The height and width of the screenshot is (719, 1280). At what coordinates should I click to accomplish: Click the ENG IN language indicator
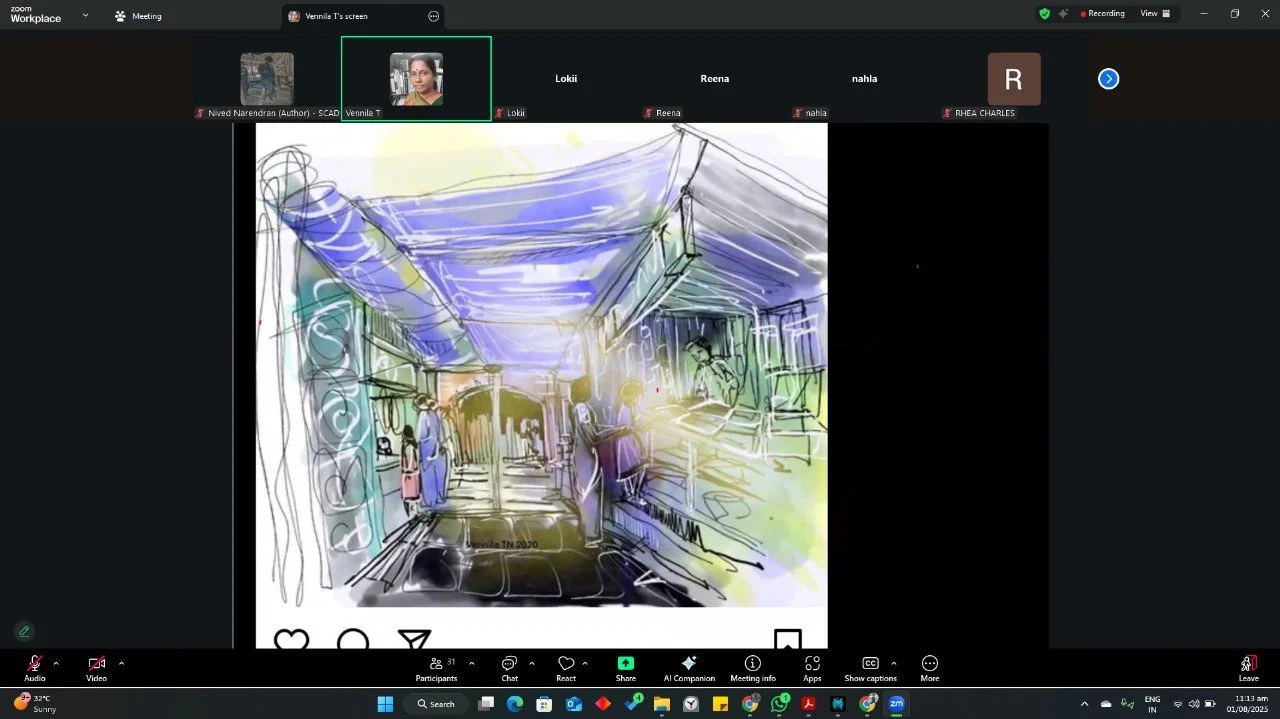coord(1152,704)
